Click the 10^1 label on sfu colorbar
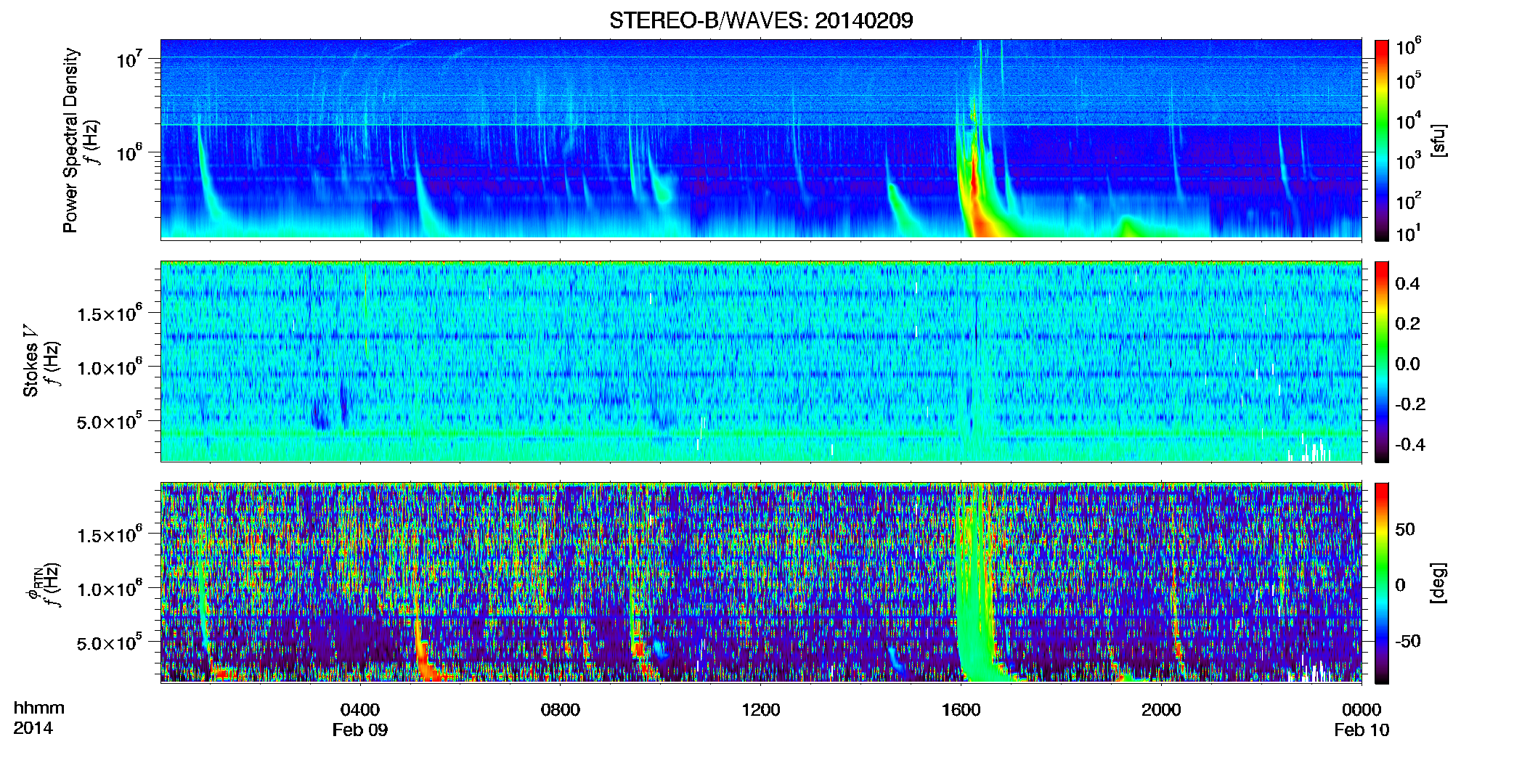 (x=1409, y=234)
